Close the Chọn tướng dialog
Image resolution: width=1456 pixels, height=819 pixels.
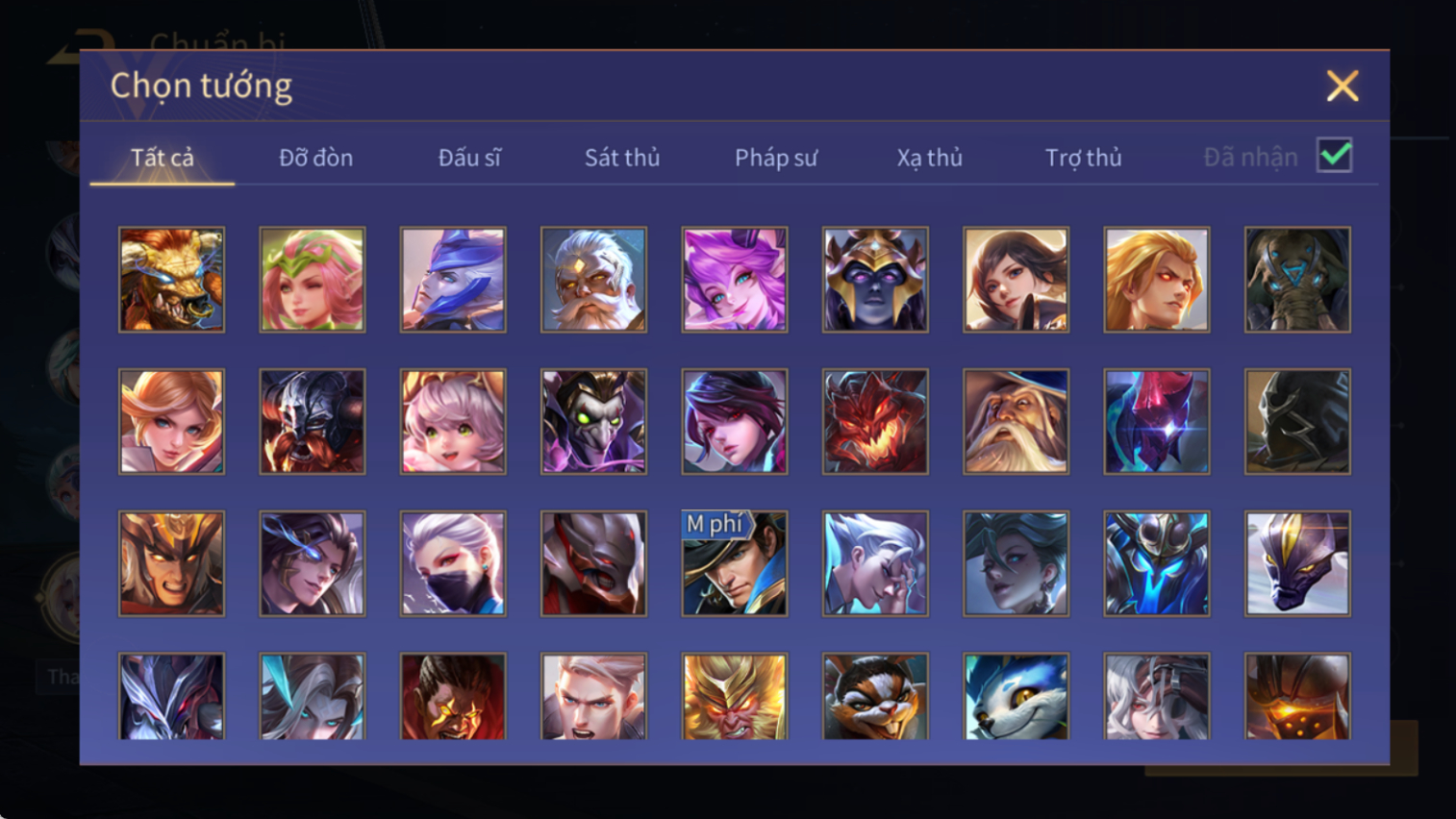coord(1343,87)
